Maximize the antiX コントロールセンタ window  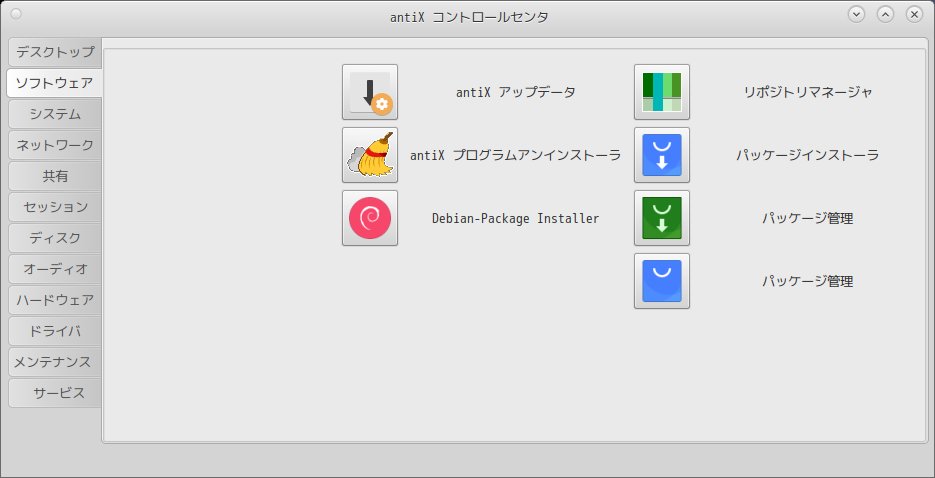point(886,14)
